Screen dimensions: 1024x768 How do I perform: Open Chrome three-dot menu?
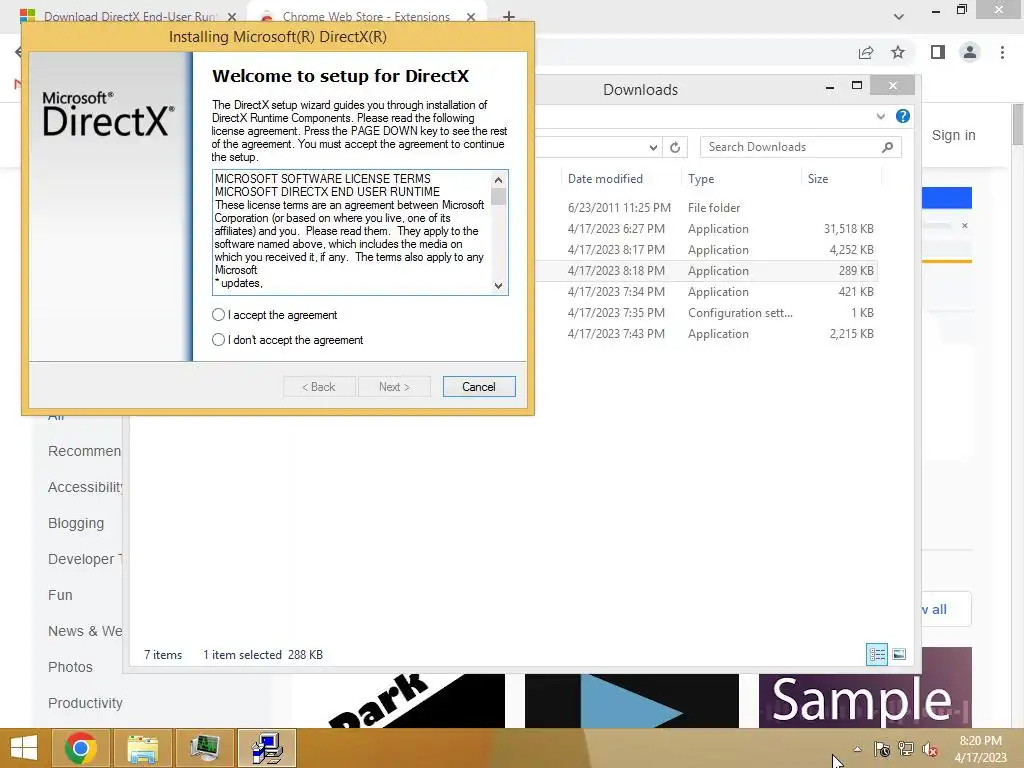click(x=1002, y=52)
